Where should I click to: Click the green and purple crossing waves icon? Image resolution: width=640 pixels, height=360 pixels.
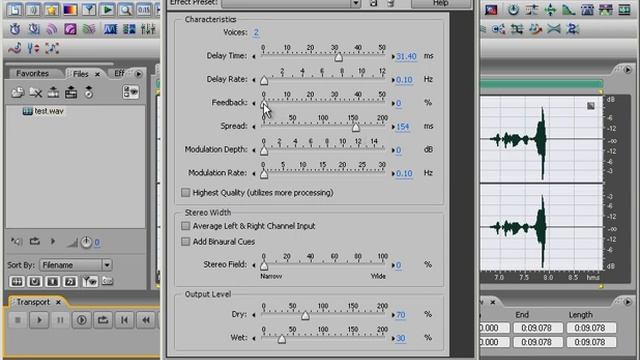click(89, 29)
